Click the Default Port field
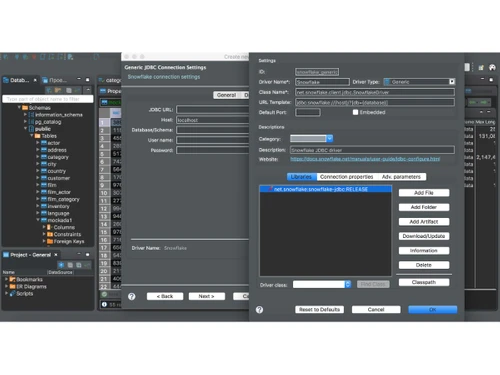Screen dimensions: 500x375 (x=308, y=112)
